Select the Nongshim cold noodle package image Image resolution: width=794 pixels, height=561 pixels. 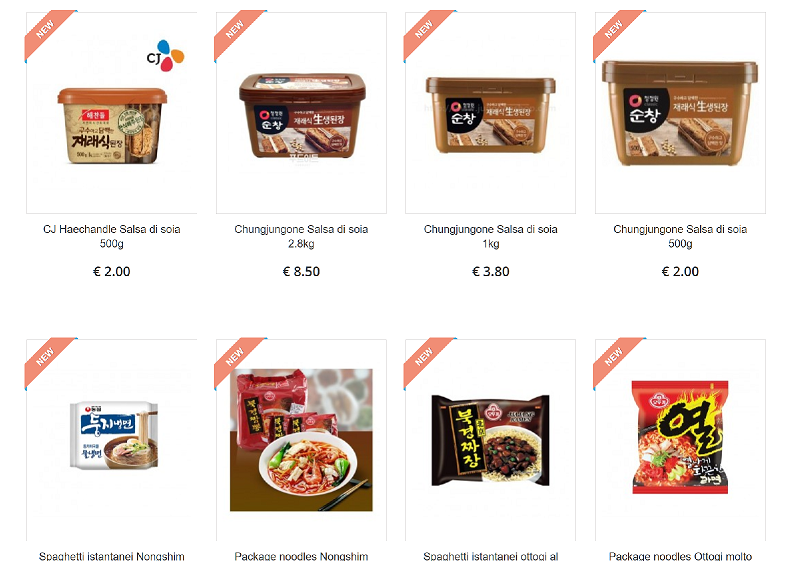114,435
